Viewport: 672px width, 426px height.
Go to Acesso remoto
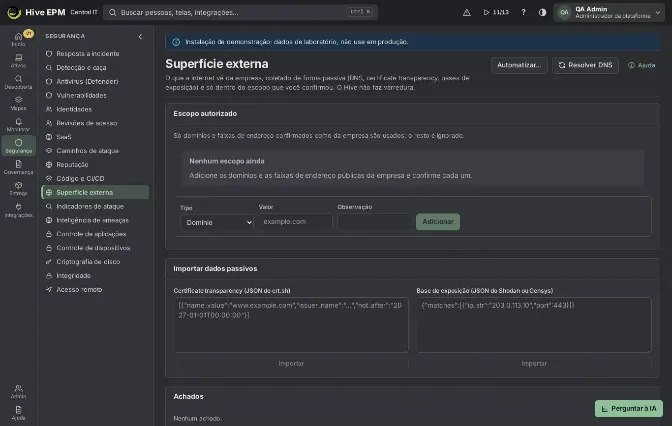[95, 289]
